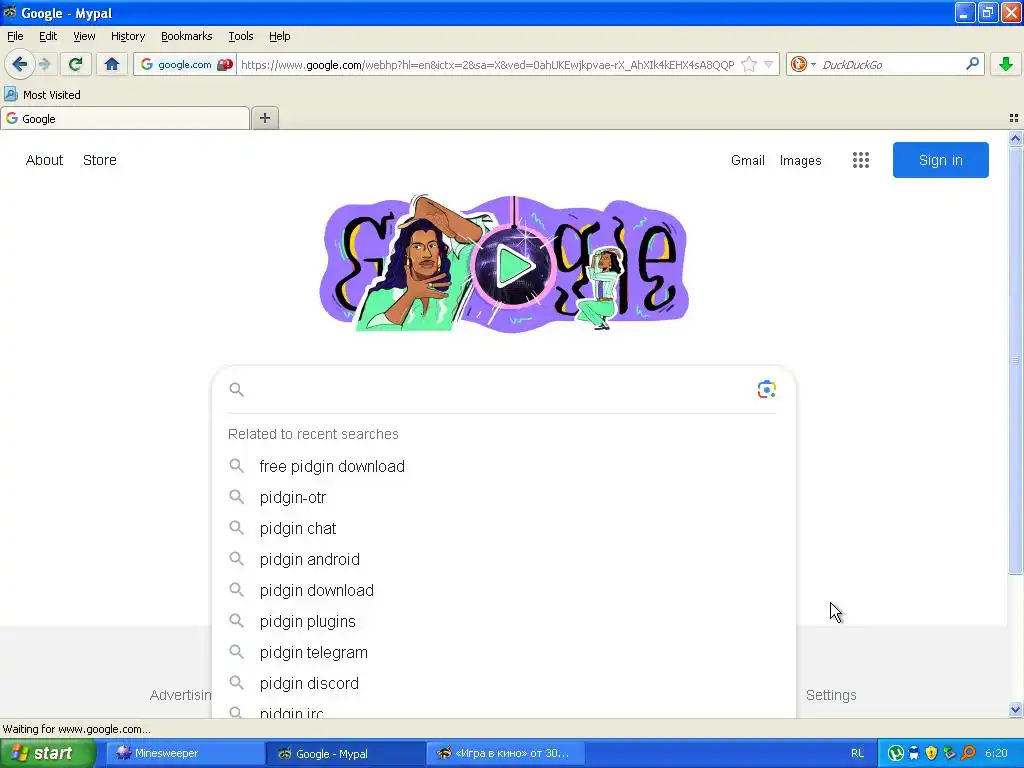This screenshot has height=768, width=1024.
Task: Open the Tools menu
Action: tap(240, 36)
